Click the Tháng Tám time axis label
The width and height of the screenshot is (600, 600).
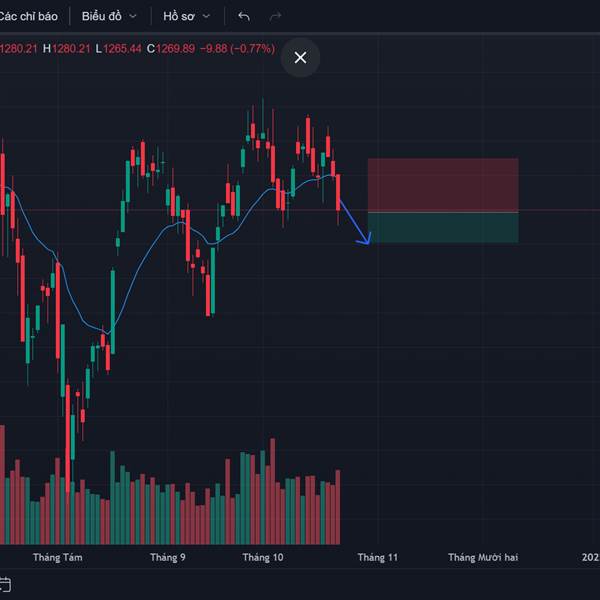58,558
